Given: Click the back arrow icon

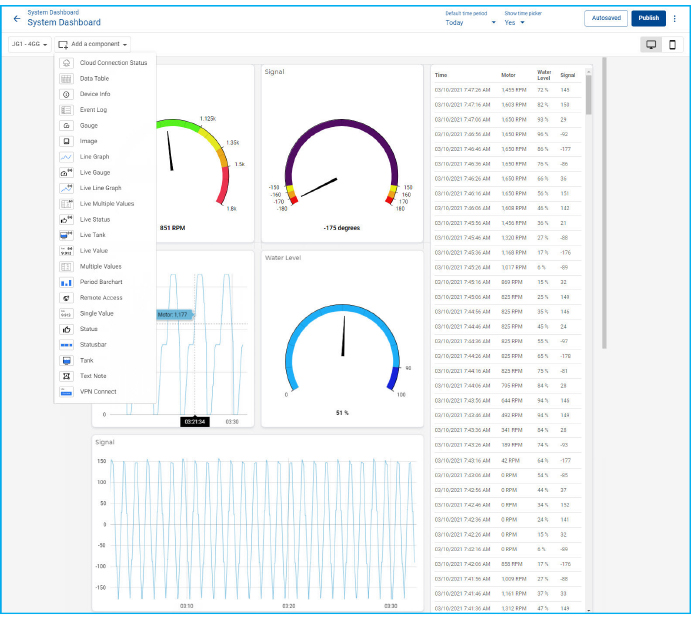Looking at the screenshot, I should pos(17,19).
